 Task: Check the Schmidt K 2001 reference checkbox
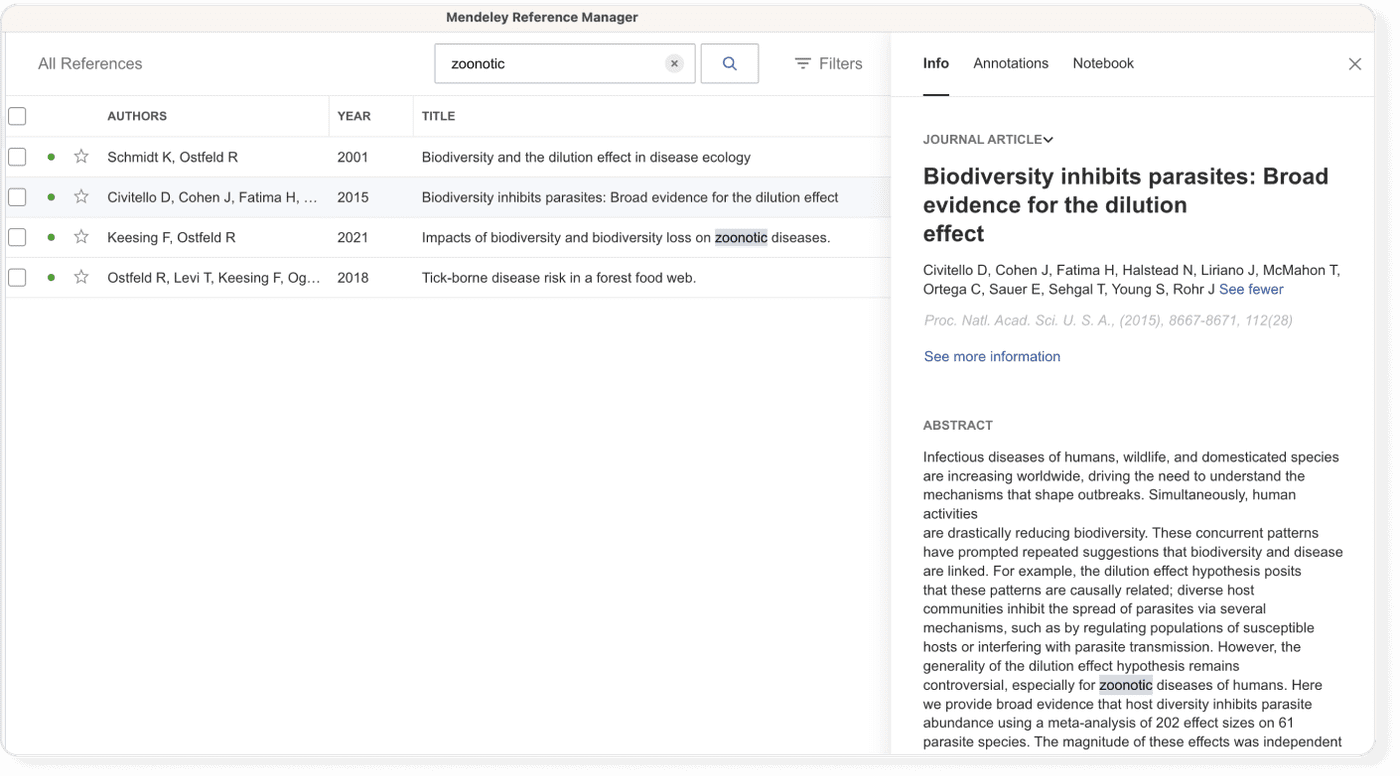[x=17, y=157]
